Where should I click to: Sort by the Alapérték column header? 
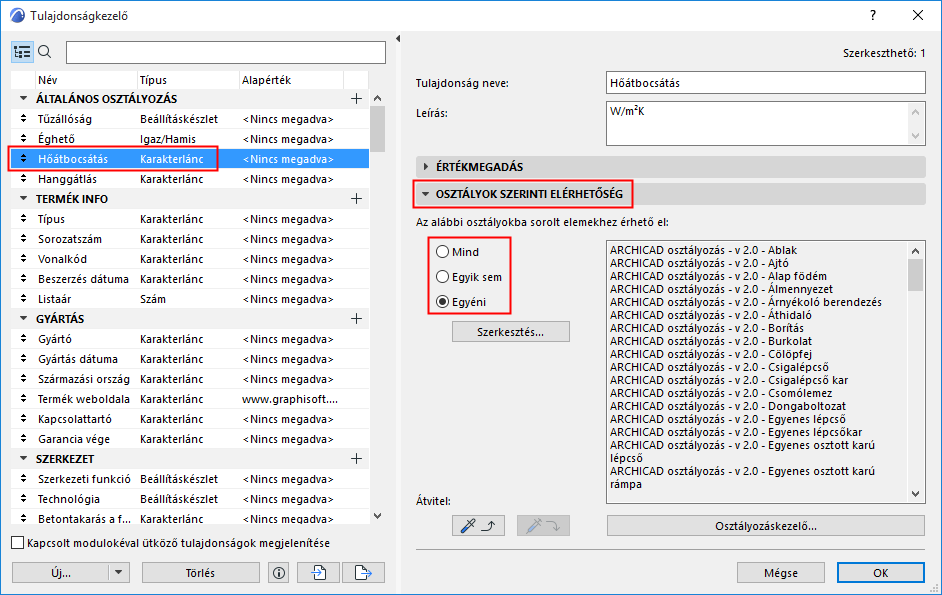point(291,80)
